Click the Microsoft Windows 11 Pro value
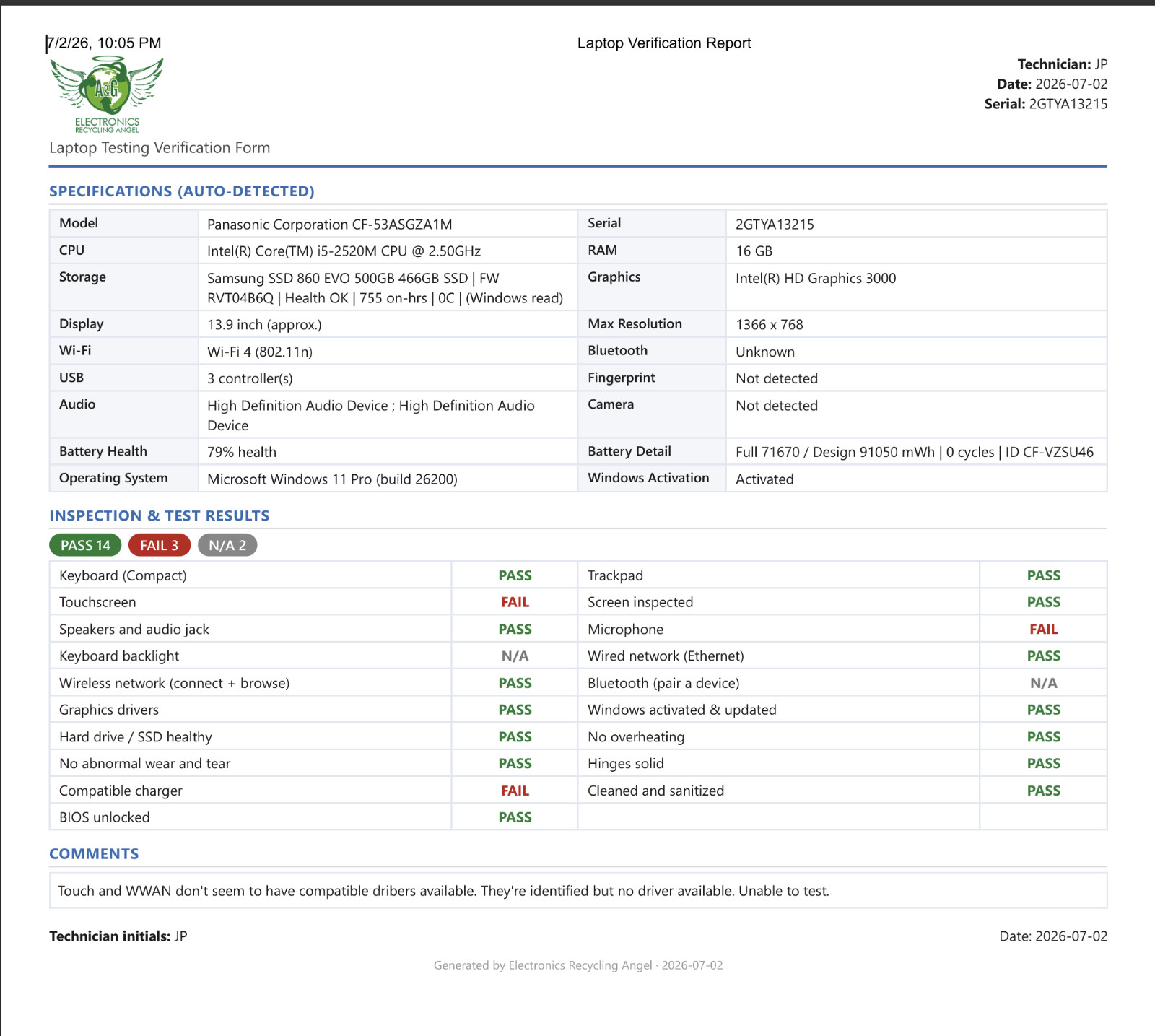 tap(332, 479)
